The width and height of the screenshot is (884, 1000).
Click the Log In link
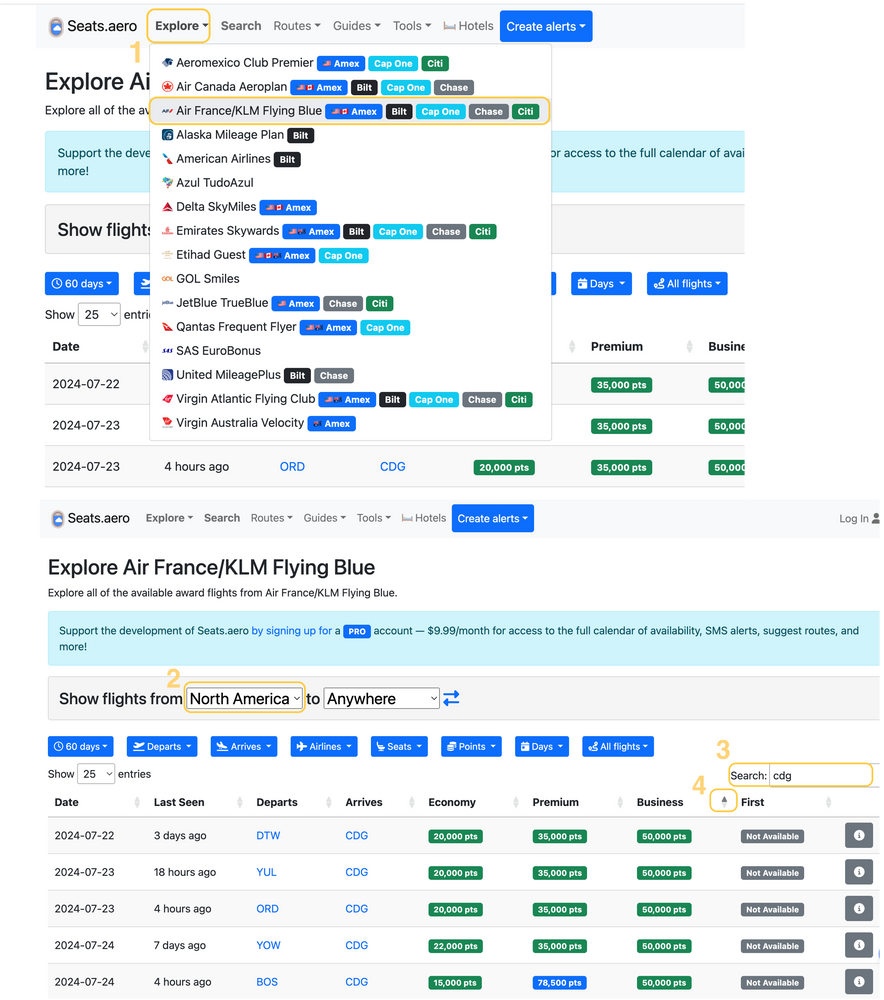[853, 518]
